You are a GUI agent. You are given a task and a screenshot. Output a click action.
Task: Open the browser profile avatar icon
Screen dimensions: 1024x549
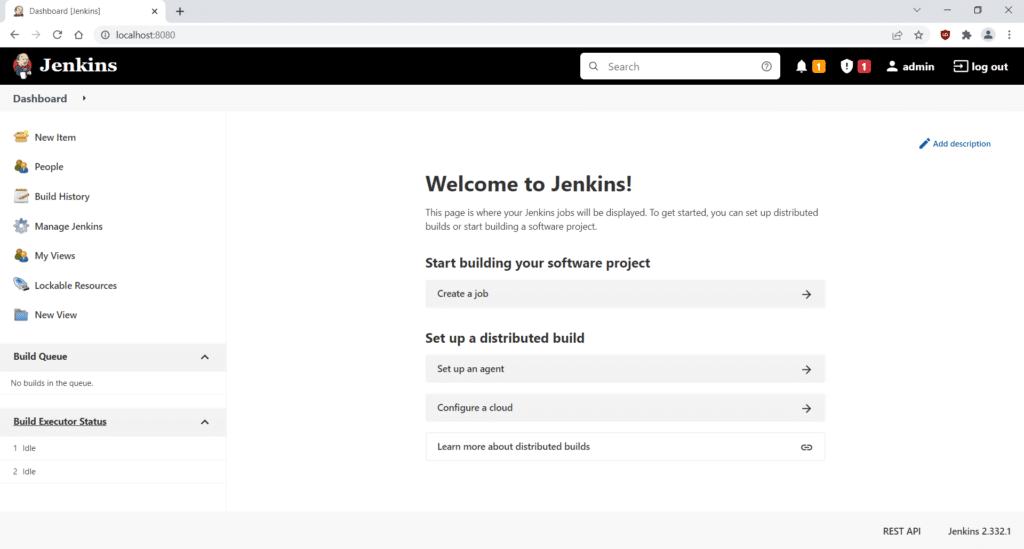tap(988, 35)
